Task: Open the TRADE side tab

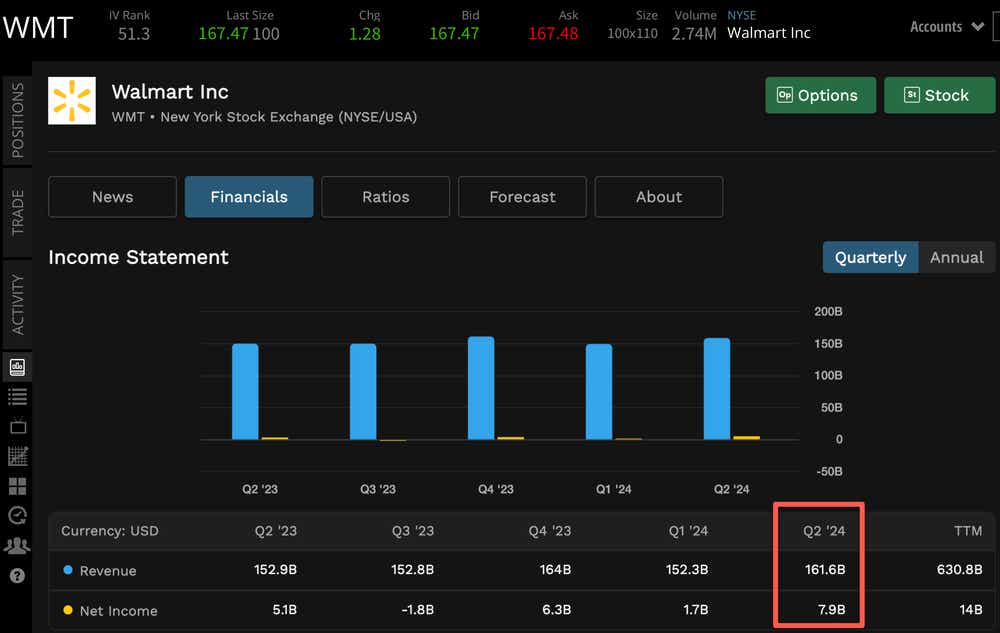Action: [x=17, y=212]
